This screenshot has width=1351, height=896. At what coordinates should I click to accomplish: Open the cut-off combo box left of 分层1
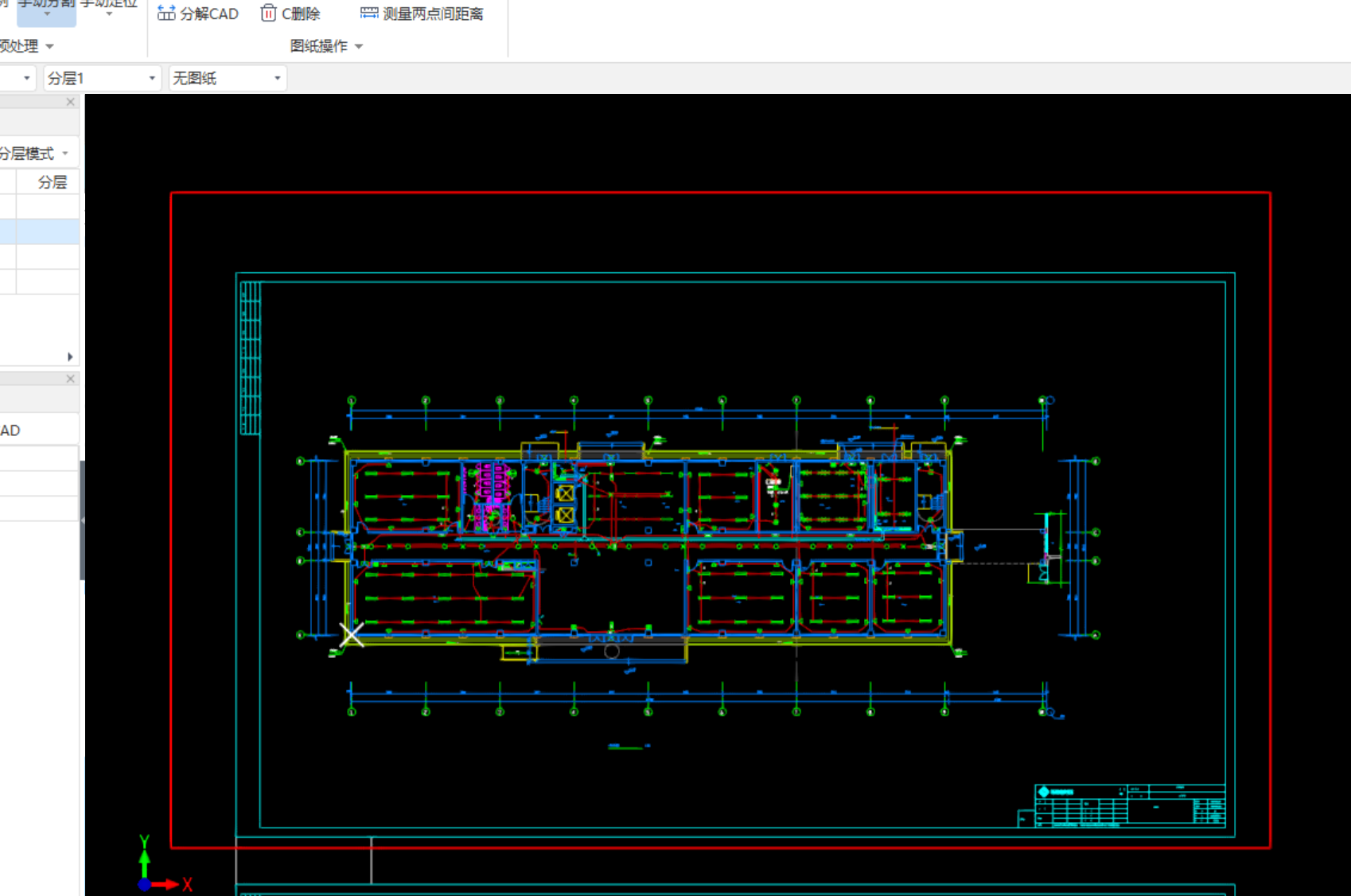pyautogui.click(x=18, y=78)
